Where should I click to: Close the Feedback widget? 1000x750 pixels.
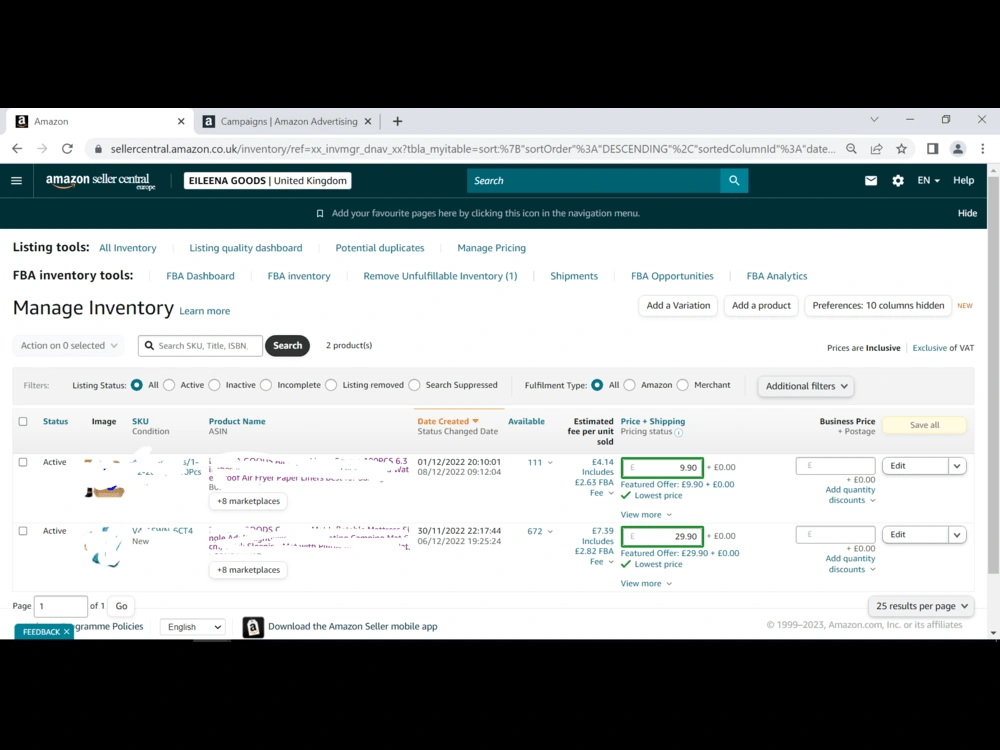[x=66, y=632]
